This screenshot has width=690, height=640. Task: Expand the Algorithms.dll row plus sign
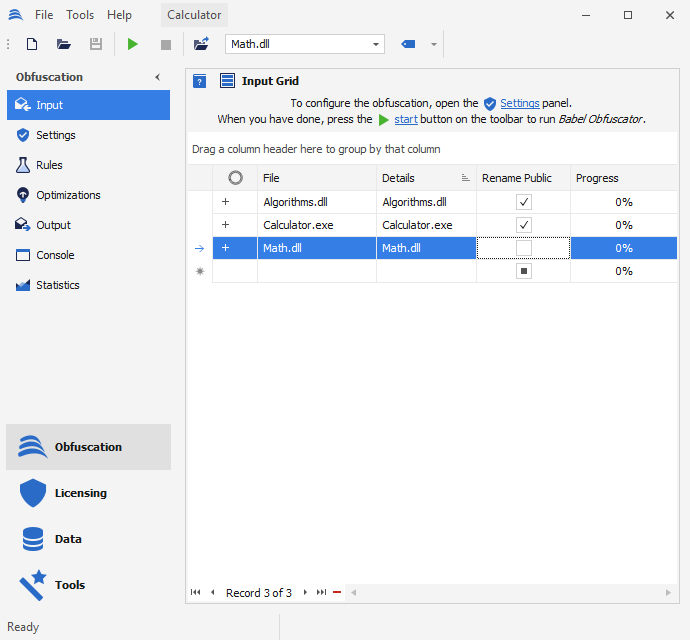point(225,202)
